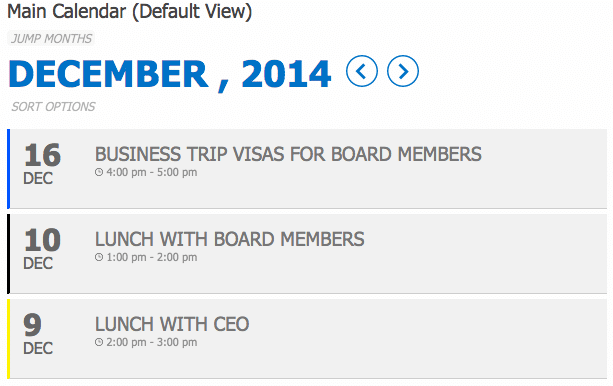Click the Main Calendar (Default View) title
This screenshot has height=386, width=613.
click(129, 11)
